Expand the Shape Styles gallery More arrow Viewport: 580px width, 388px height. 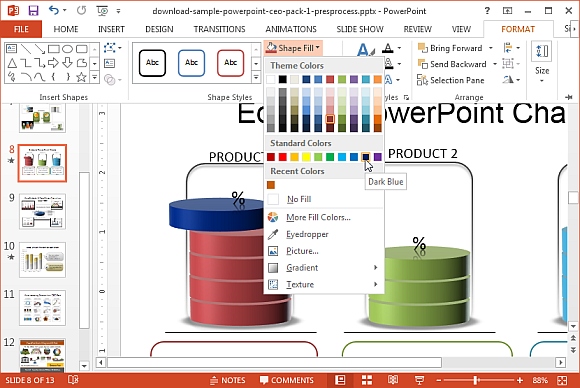[256, 77]
